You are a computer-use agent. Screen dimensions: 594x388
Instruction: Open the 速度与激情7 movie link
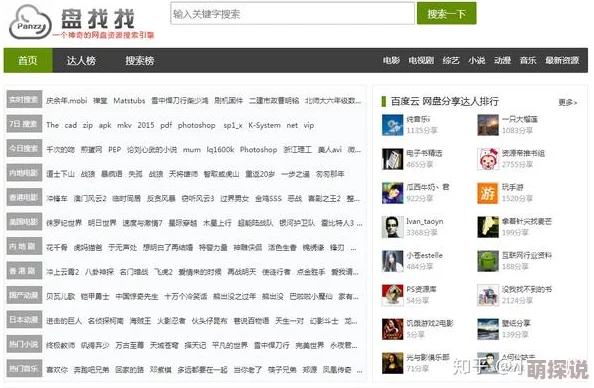[x=142, y=223]
